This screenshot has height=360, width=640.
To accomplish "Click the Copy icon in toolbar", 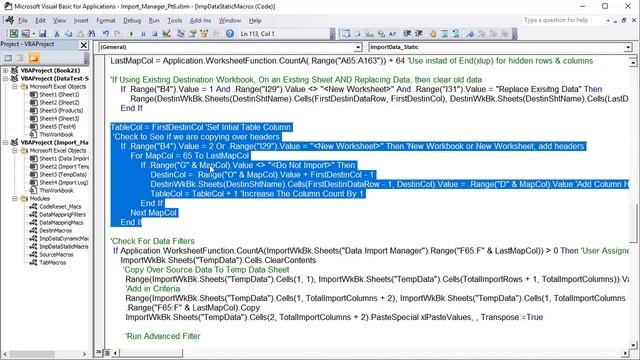I will click(x=68, y=34).
